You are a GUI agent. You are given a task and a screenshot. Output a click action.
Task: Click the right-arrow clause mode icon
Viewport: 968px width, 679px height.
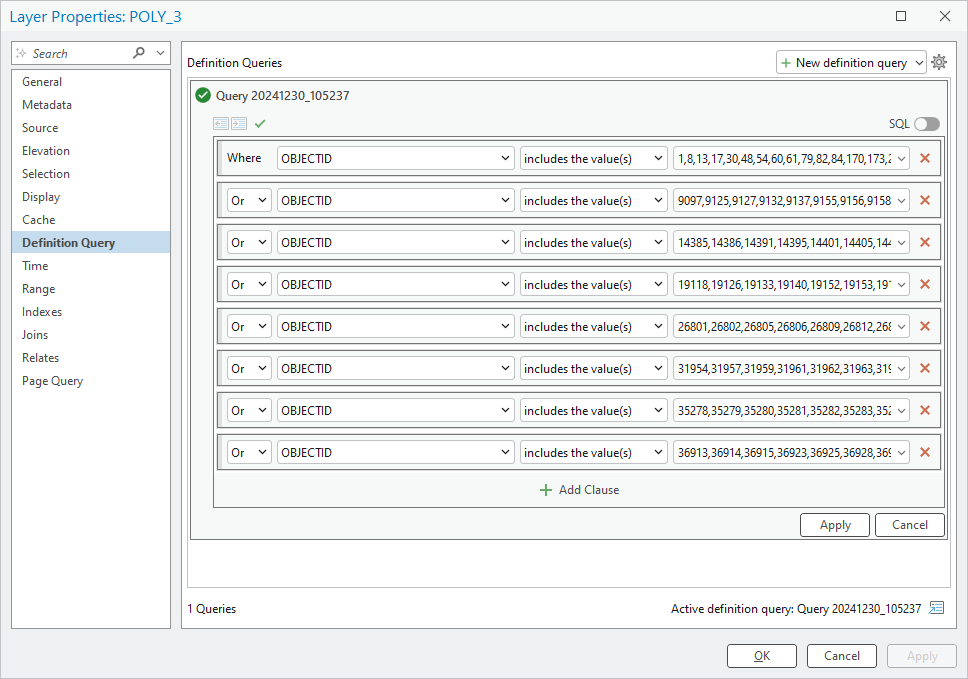tap(238, 123)
